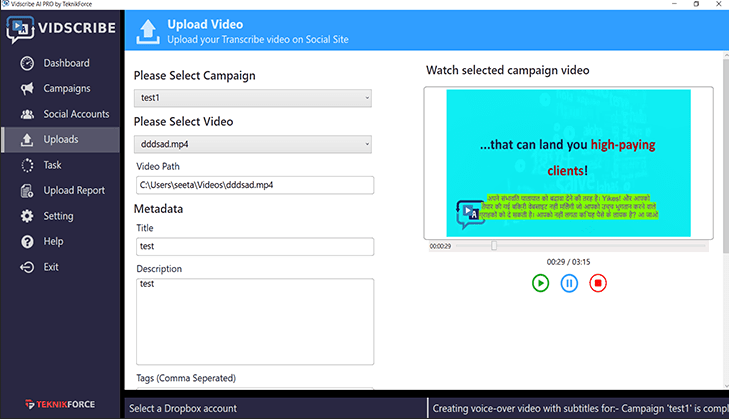Click the Vidscribe logo in sidebar

(61, 29)
